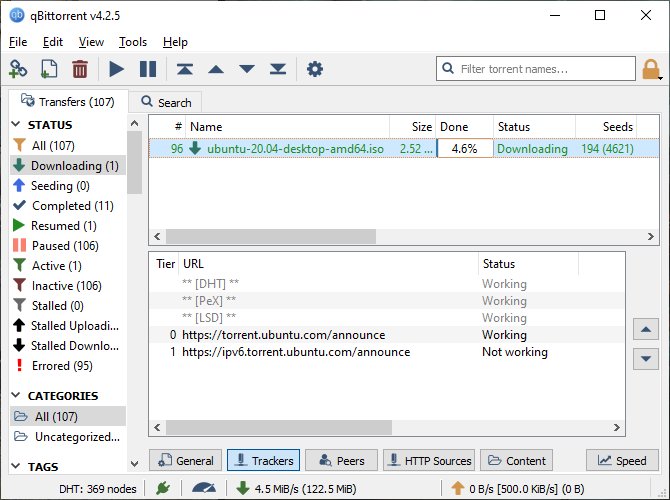
Task: Toggle alternative speed limits speedometer icon
Action: (x=204, y=488)
